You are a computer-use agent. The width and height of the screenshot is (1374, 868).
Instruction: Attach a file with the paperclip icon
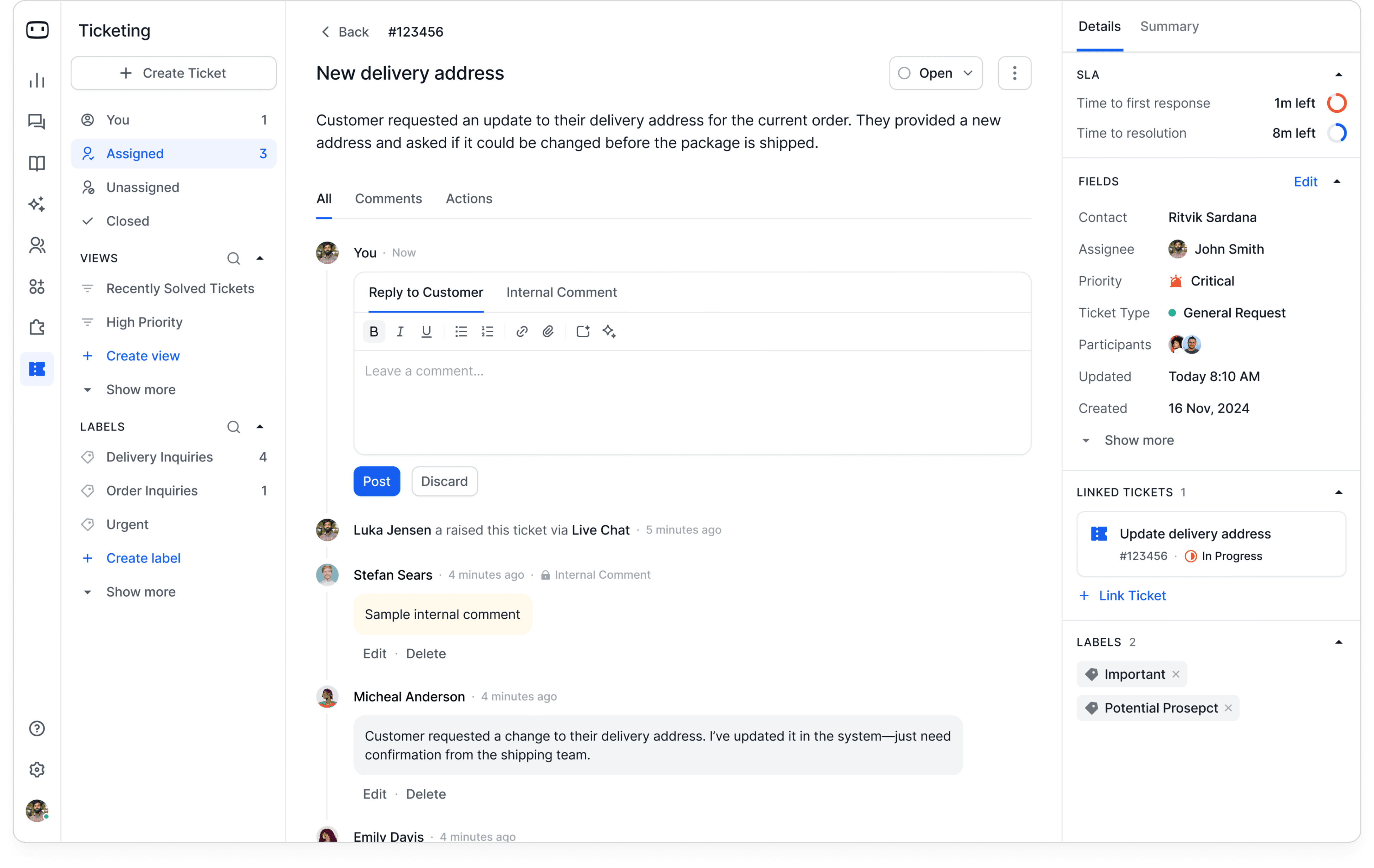pyautogui.click(x=548, y=331)
